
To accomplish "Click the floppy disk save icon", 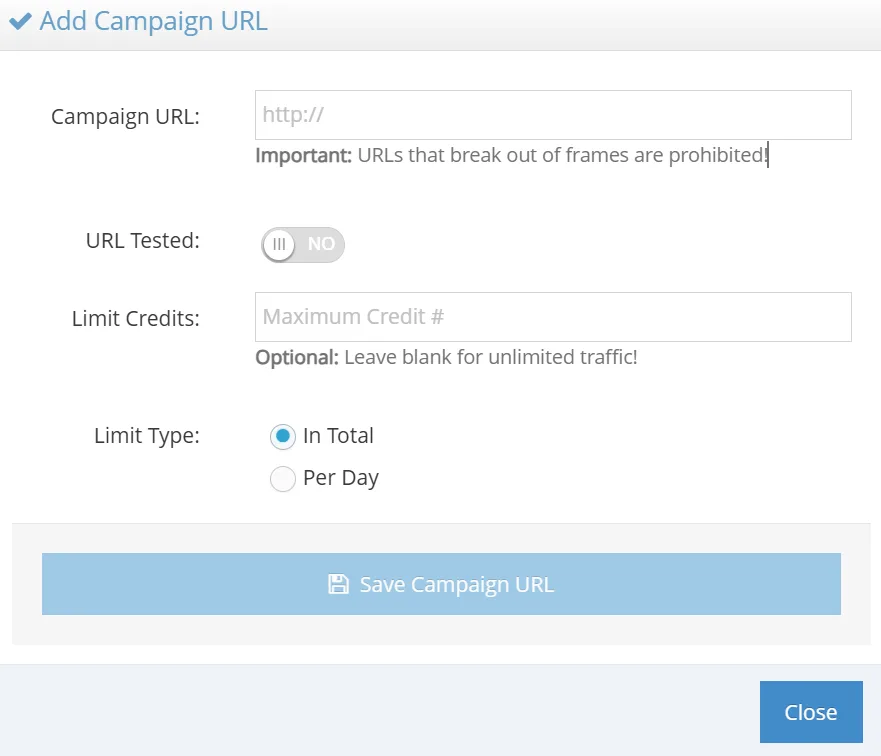I will pyautogui.click(x=338, y=584).
